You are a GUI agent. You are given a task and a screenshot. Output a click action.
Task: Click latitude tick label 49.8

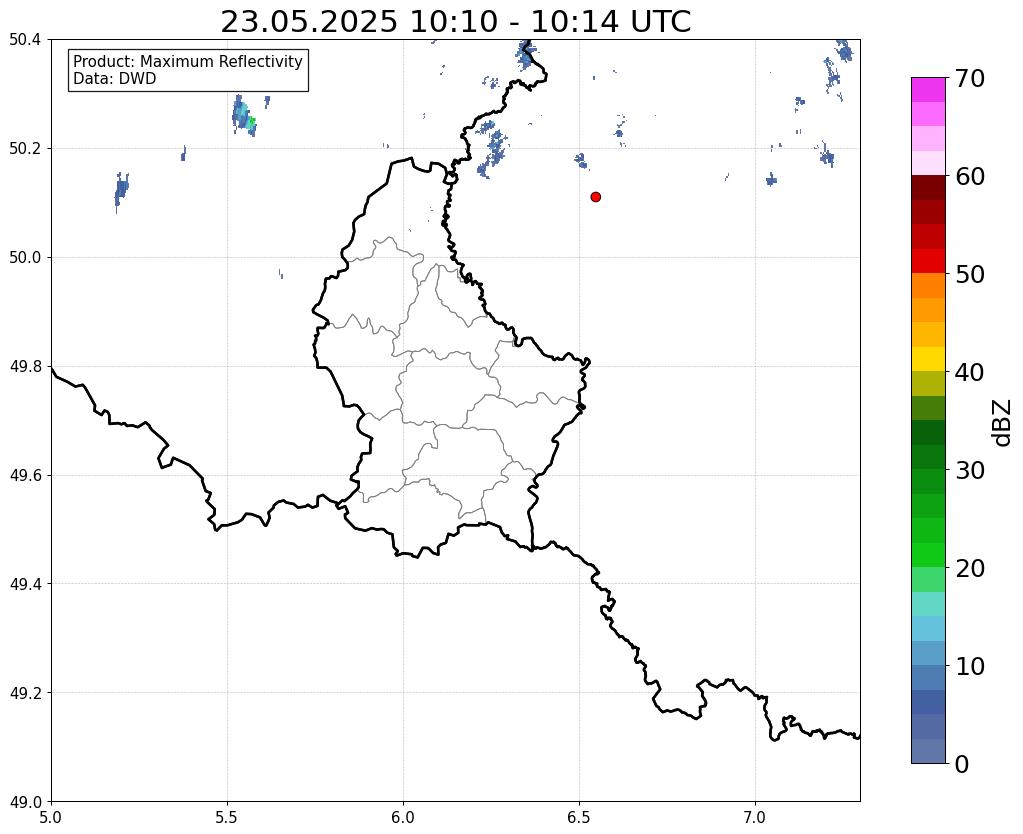click(x=25, y=367)
